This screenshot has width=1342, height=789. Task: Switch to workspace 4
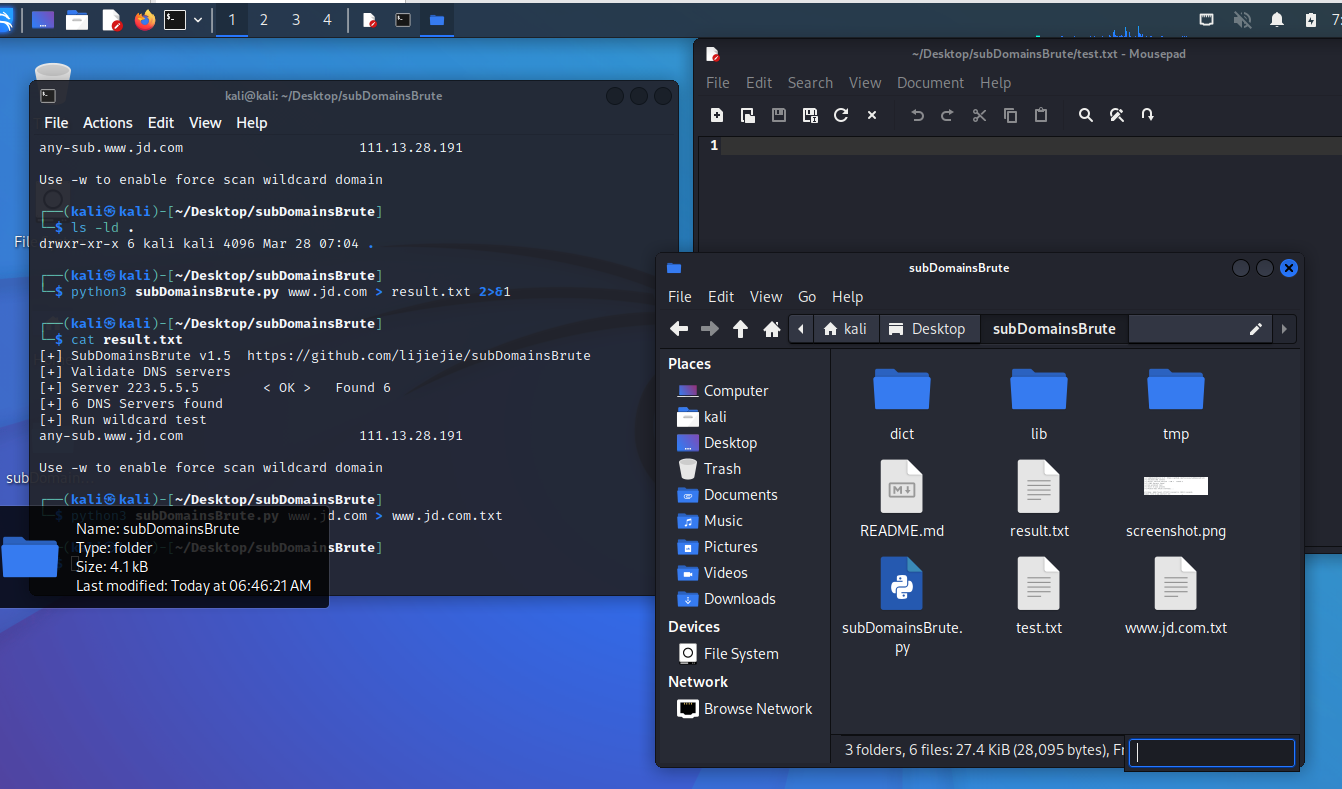[327, 19]
